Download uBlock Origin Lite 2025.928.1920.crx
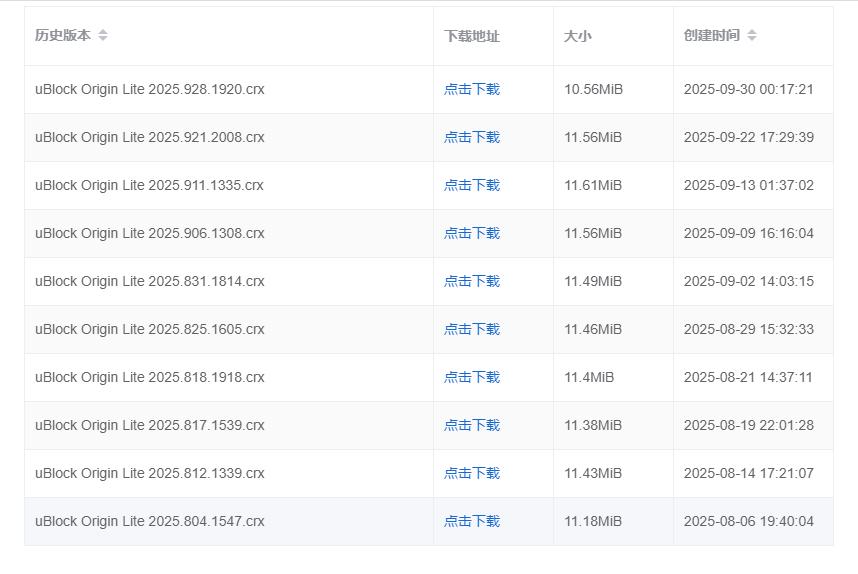The height and width of the screenshot is (574, 858). pyautogui.click(x=472, y=89)
